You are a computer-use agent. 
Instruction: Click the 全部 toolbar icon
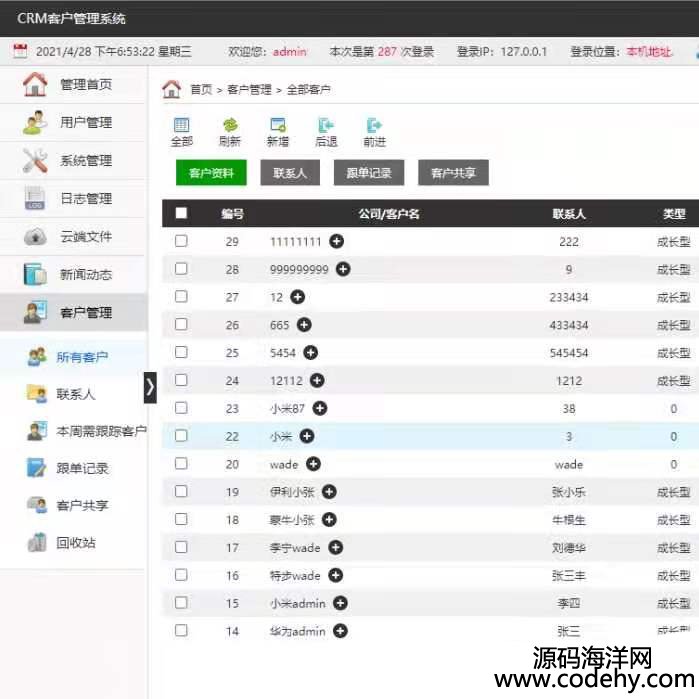tap(181, 125)
